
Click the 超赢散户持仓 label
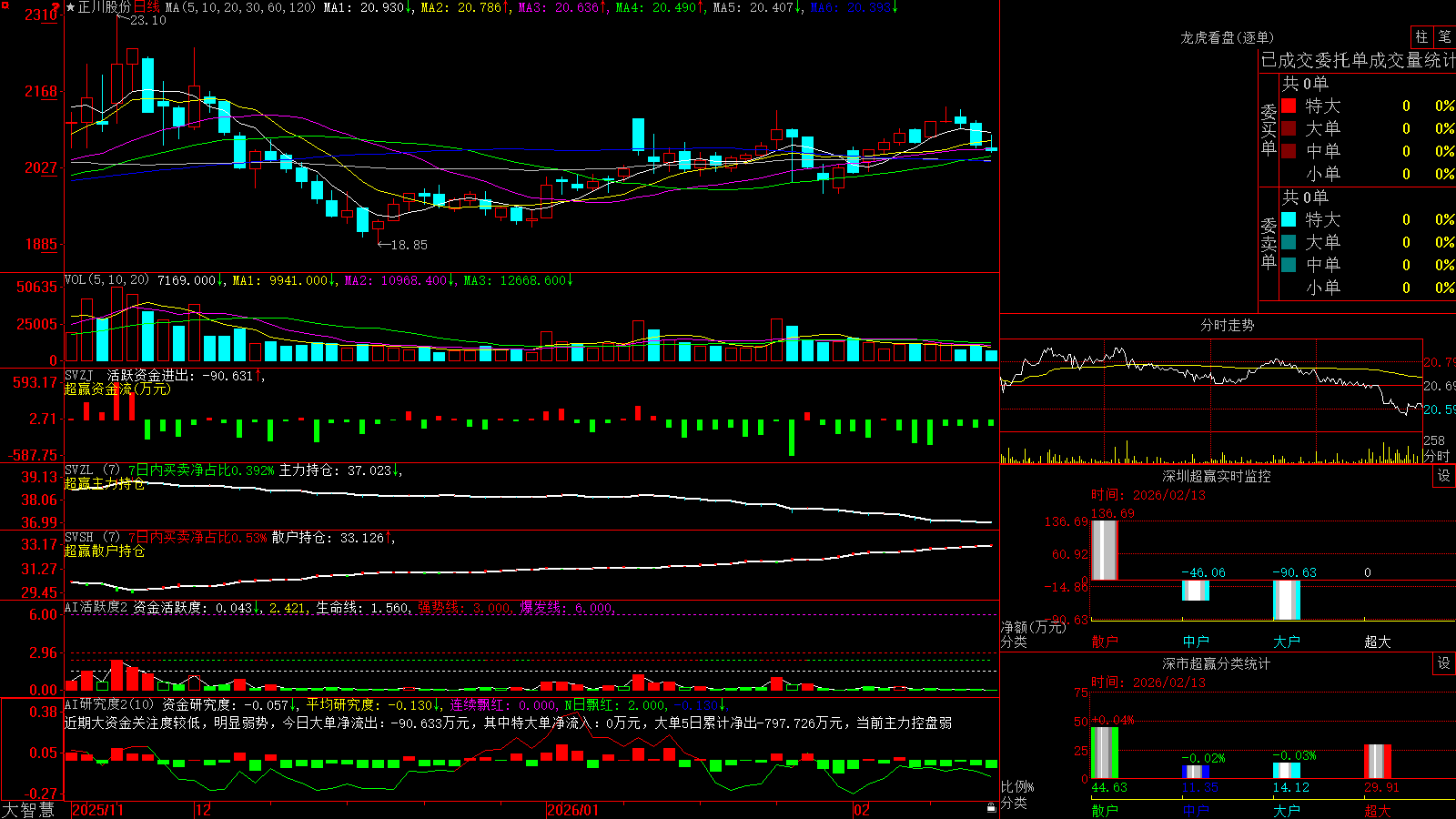click(105, 551)
